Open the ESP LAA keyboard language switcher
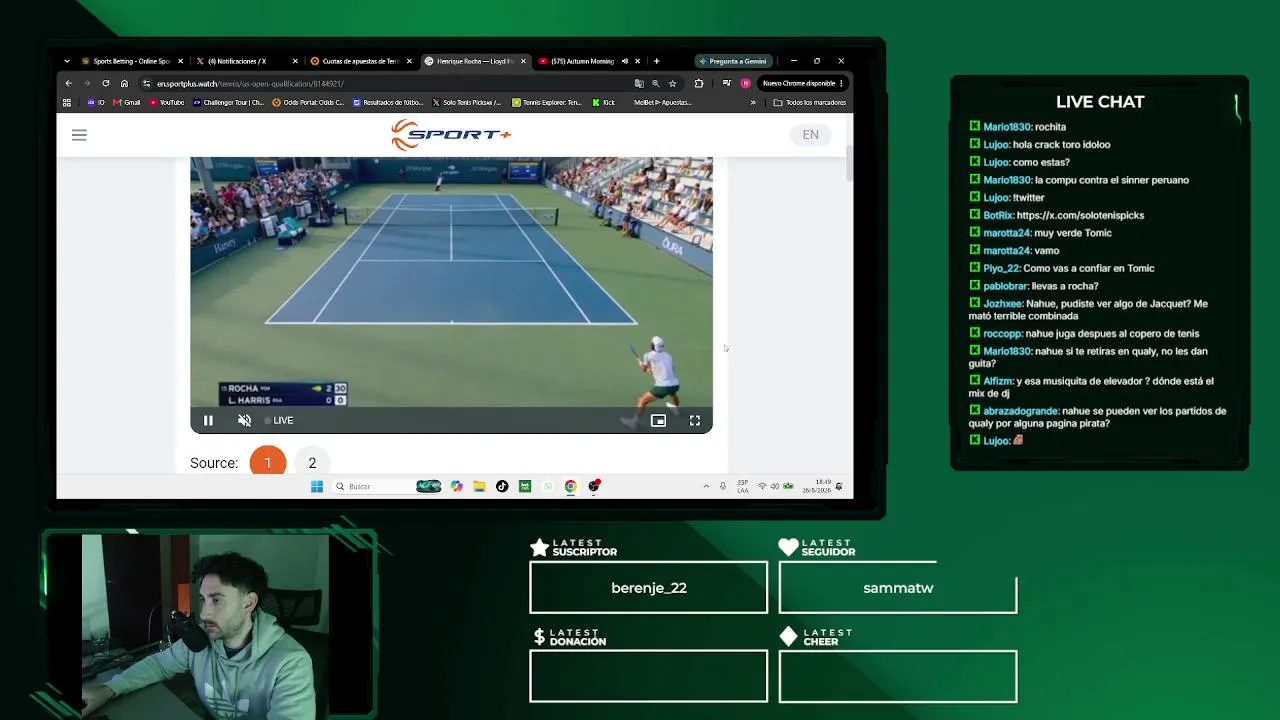The image size is (1280, 720). pyautogui.click(x=743, y=486)
